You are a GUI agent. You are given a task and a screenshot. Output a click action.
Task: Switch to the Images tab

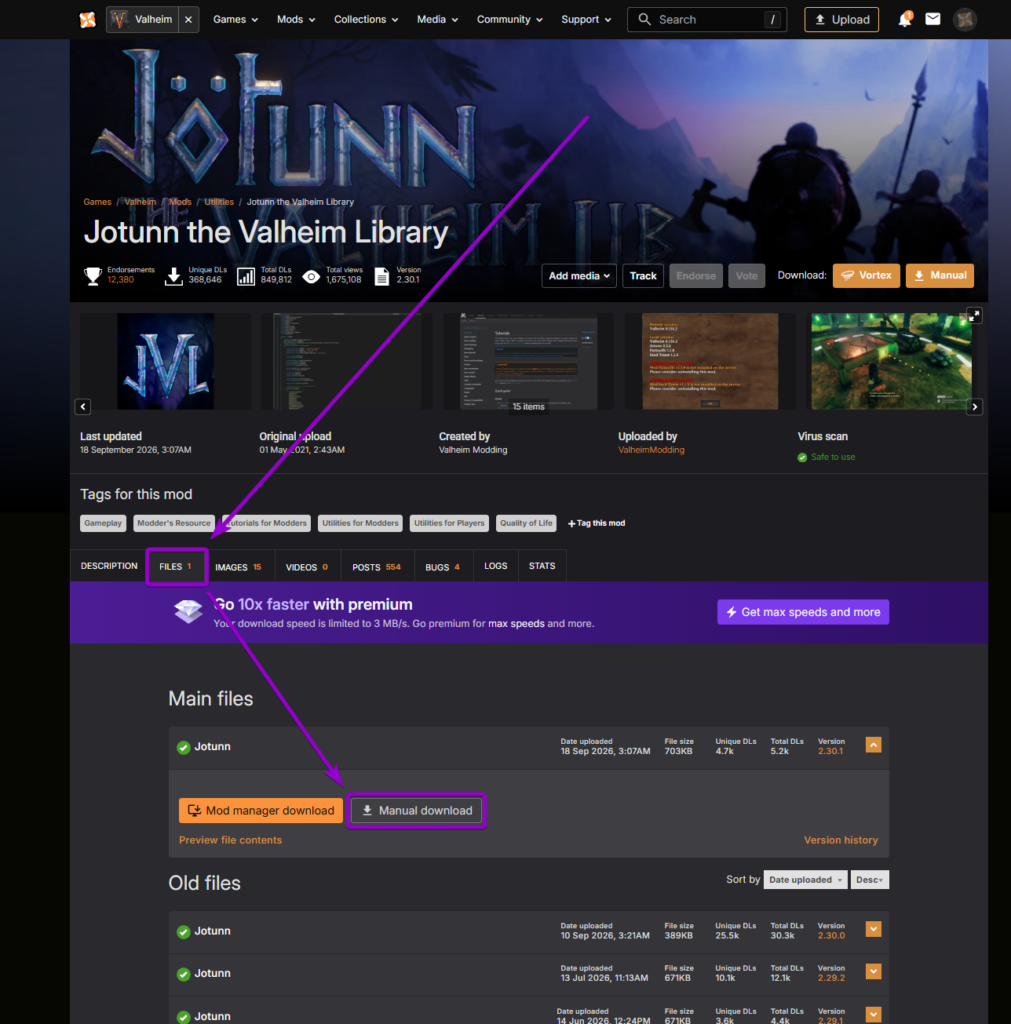(239, 567)
